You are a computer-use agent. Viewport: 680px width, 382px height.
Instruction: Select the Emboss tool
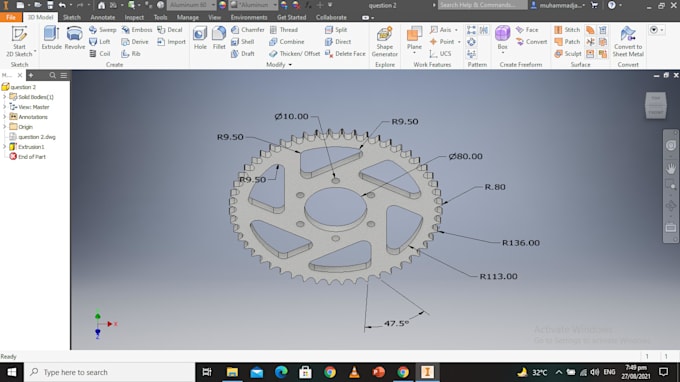click(137, 29)
